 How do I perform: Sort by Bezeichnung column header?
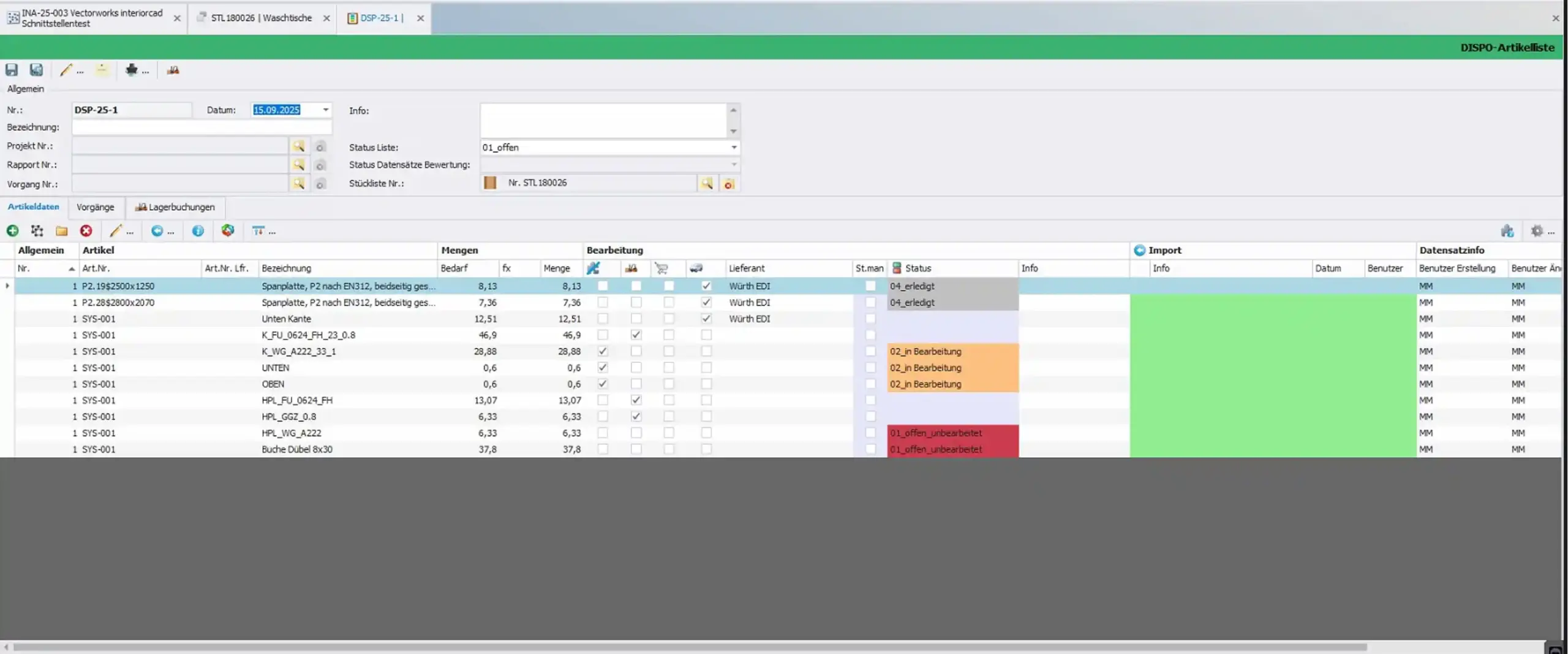[x=286, y=268]
